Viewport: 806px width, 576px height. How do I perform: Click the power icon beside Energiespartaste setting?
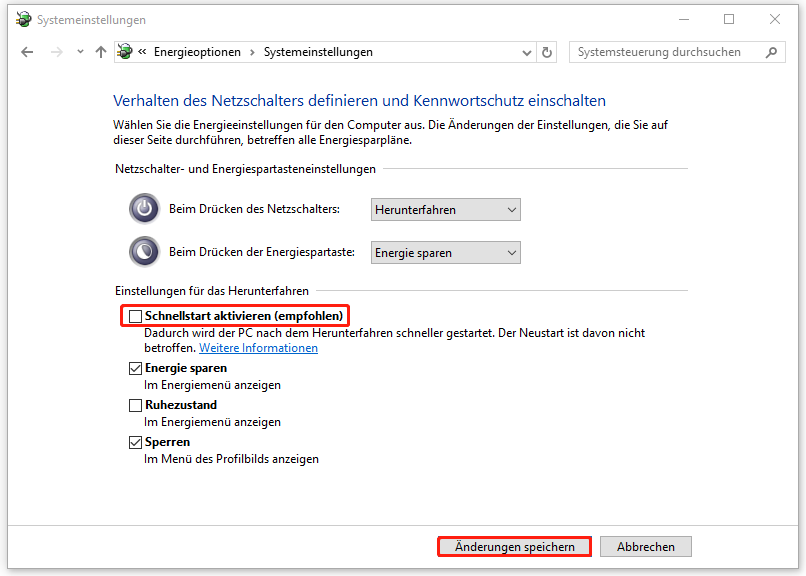[x=144, y=251]
